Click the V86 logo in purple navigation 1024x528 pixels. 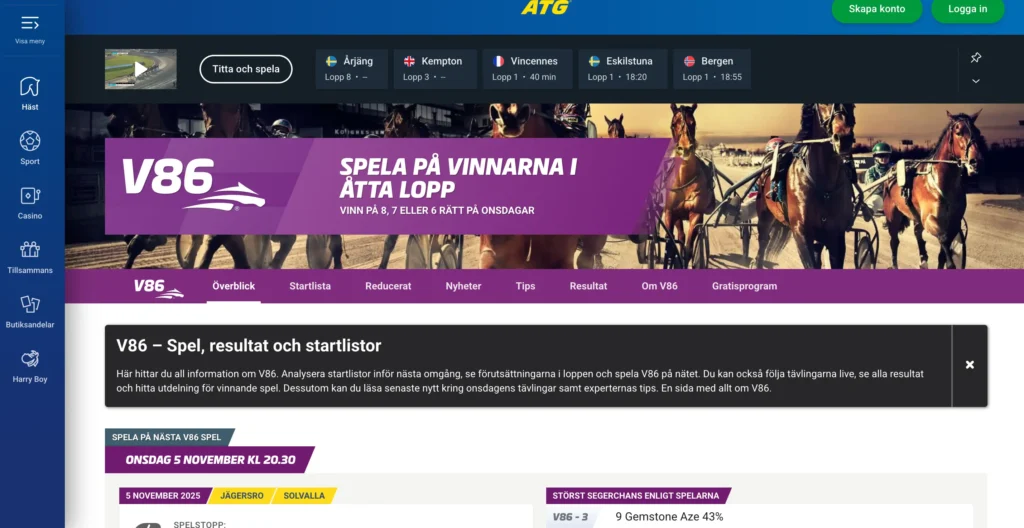tap(159, 287)
